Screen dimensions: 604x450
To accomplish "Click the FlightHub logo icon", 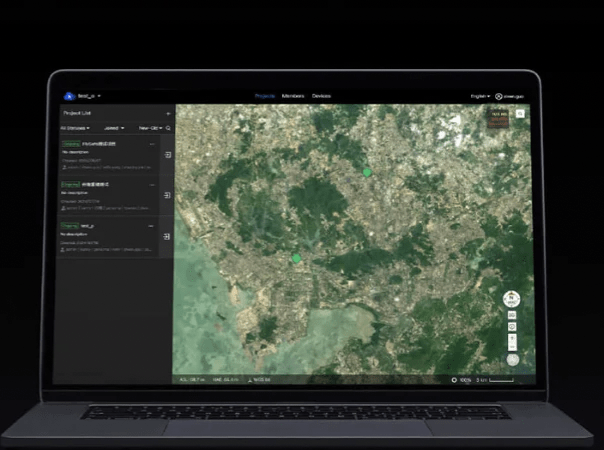I will (x=69, y=96).
